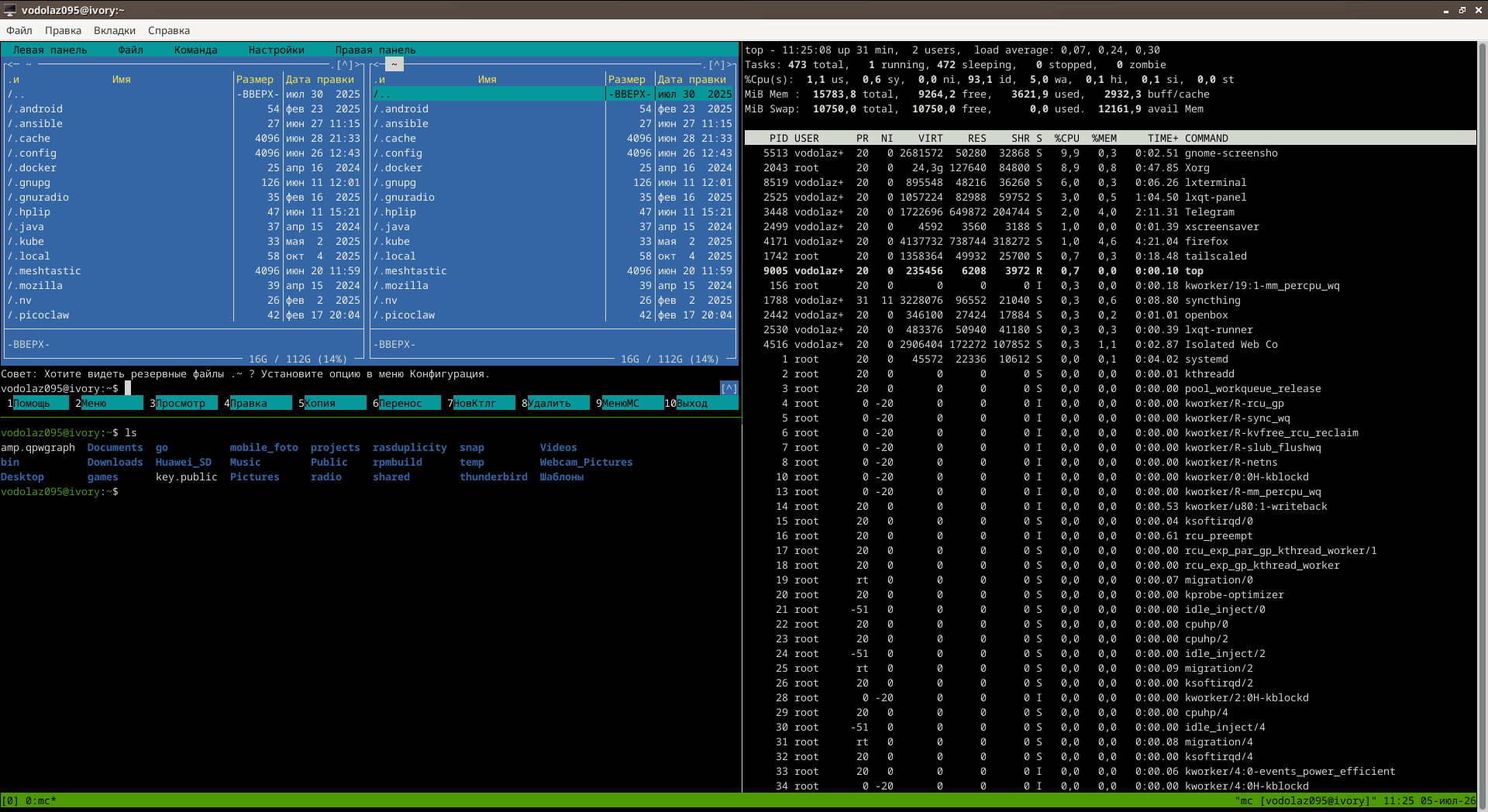1488x812 pixels.
Task: Open the Справка menu
Action: [169, 31]
